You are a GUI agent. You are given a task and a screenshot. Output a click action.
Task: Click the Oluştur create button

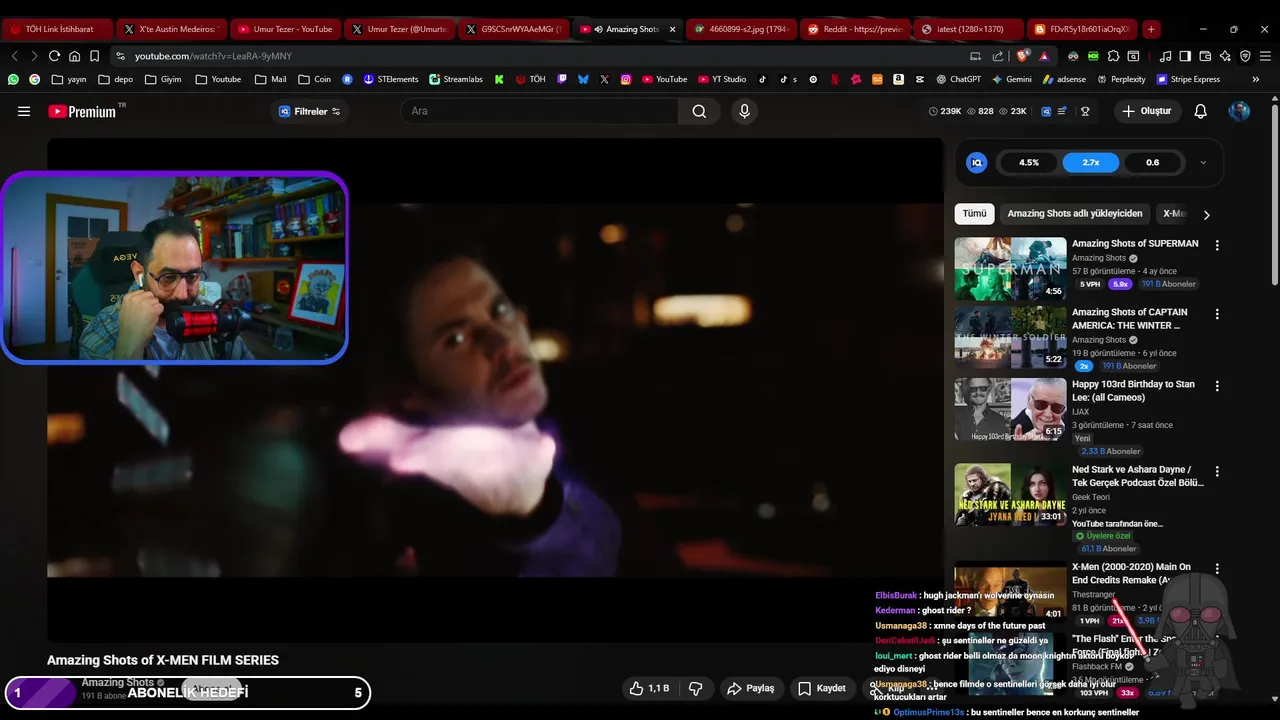point(1146,111)
